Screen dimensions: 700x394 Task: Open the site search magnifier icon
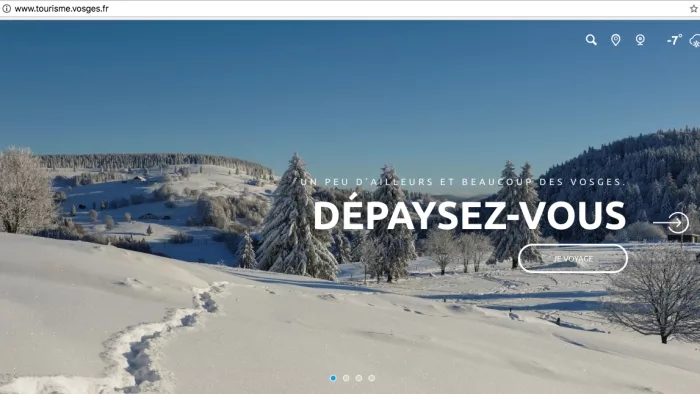[x=591, y=40]
